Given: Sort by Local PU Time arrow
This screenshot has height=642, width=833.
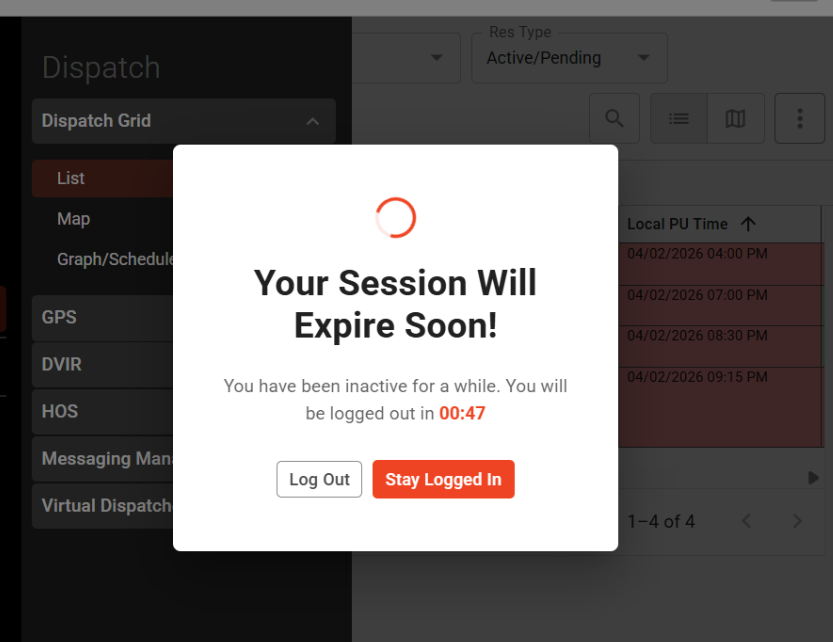Looking at the screenshot, I should click(748, 224).
